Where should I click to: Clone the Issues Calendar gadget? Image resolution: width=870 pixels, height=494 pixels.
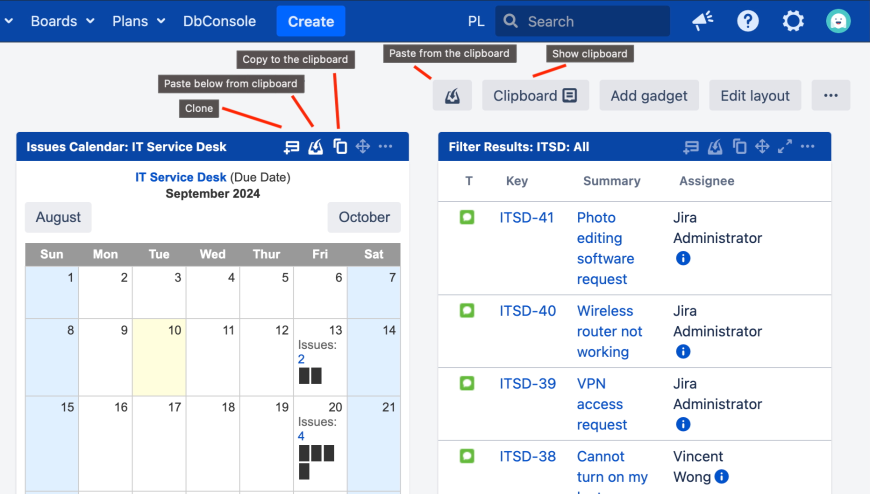click(291, 147)
